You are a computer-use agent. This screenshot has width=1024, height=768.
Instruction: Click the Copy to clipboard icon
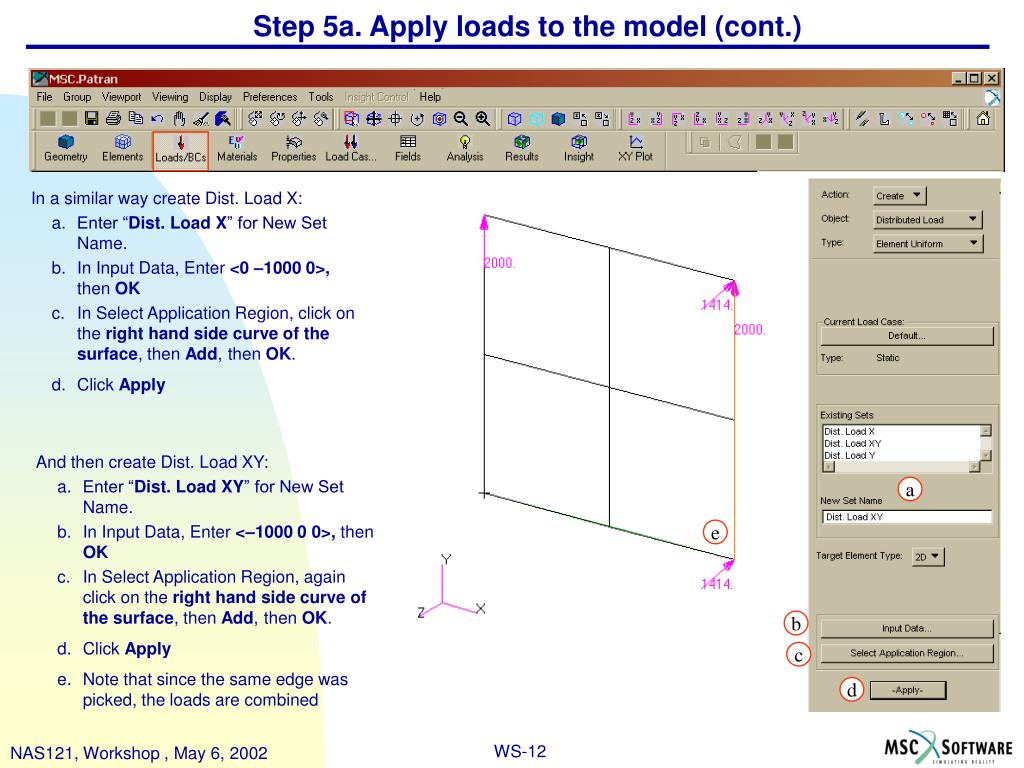click(x=136, y=118)
